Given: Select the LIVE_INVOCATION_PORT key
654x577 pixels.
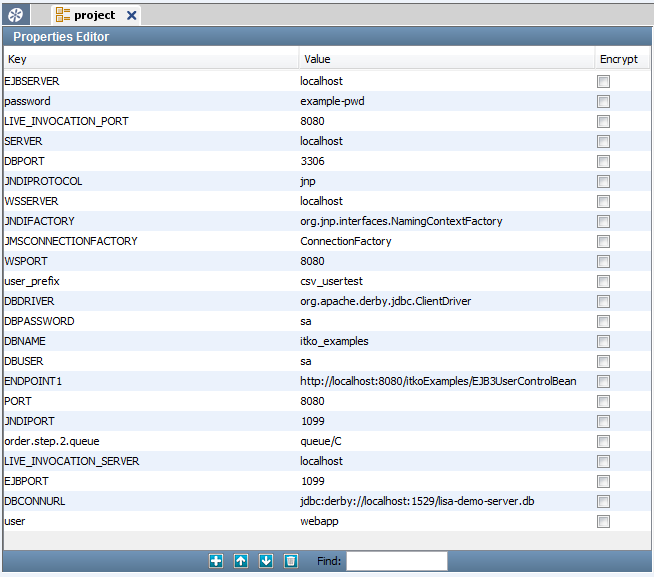Looking at the screenshot, I should click(151, 121).
